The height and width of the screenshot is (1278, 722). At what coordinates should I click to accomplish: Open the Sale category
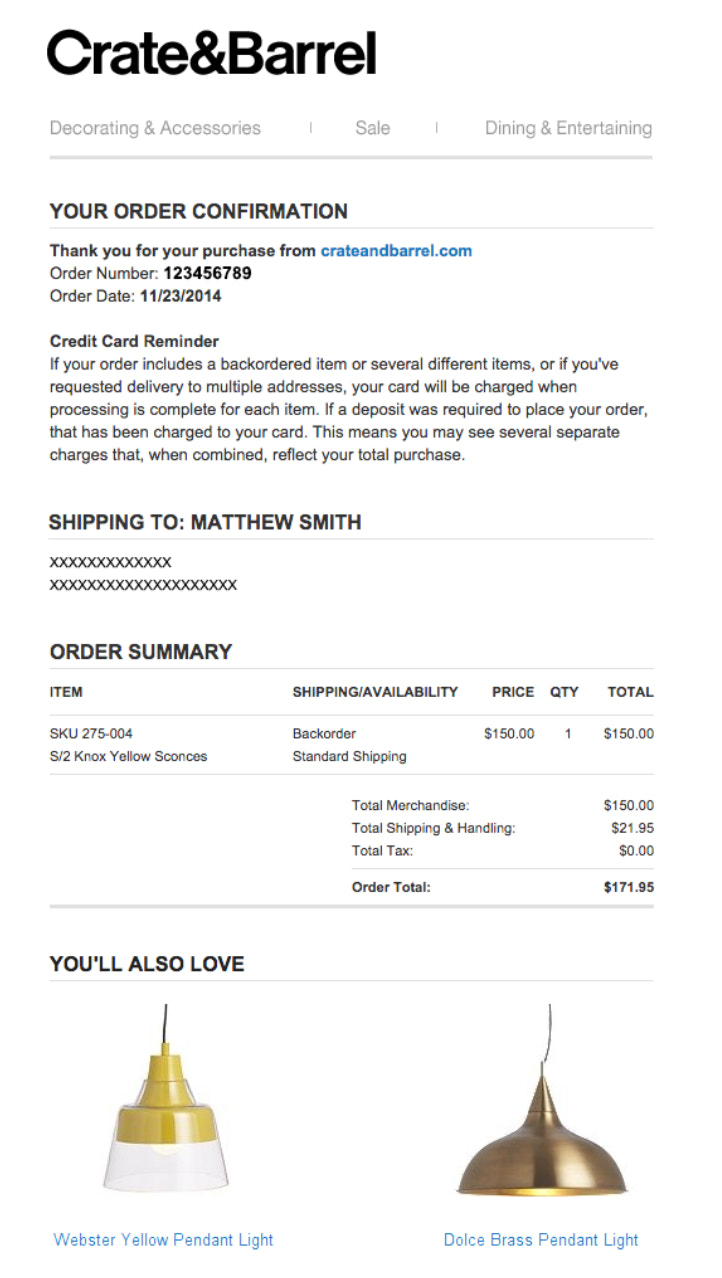(x=372, y=127)
